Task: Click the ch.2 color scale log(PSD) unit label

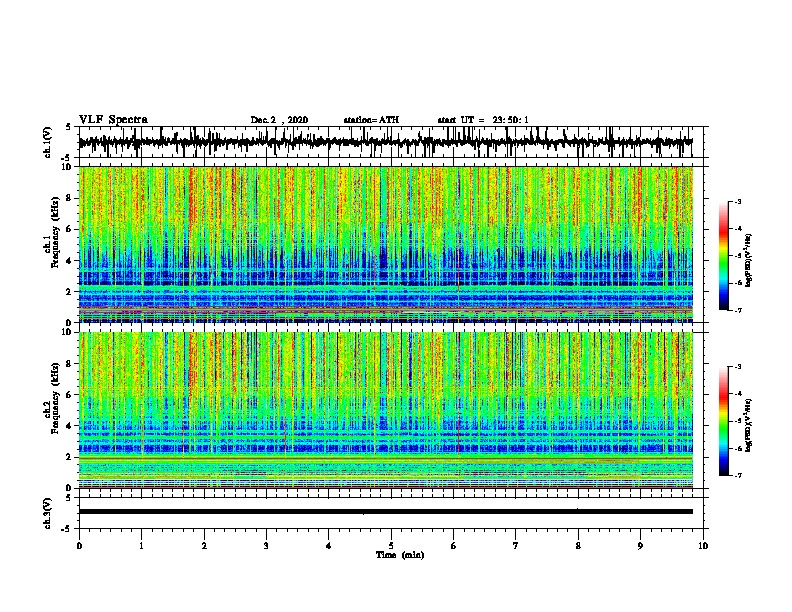Action: pyautogui.click(x=749, y=425)
